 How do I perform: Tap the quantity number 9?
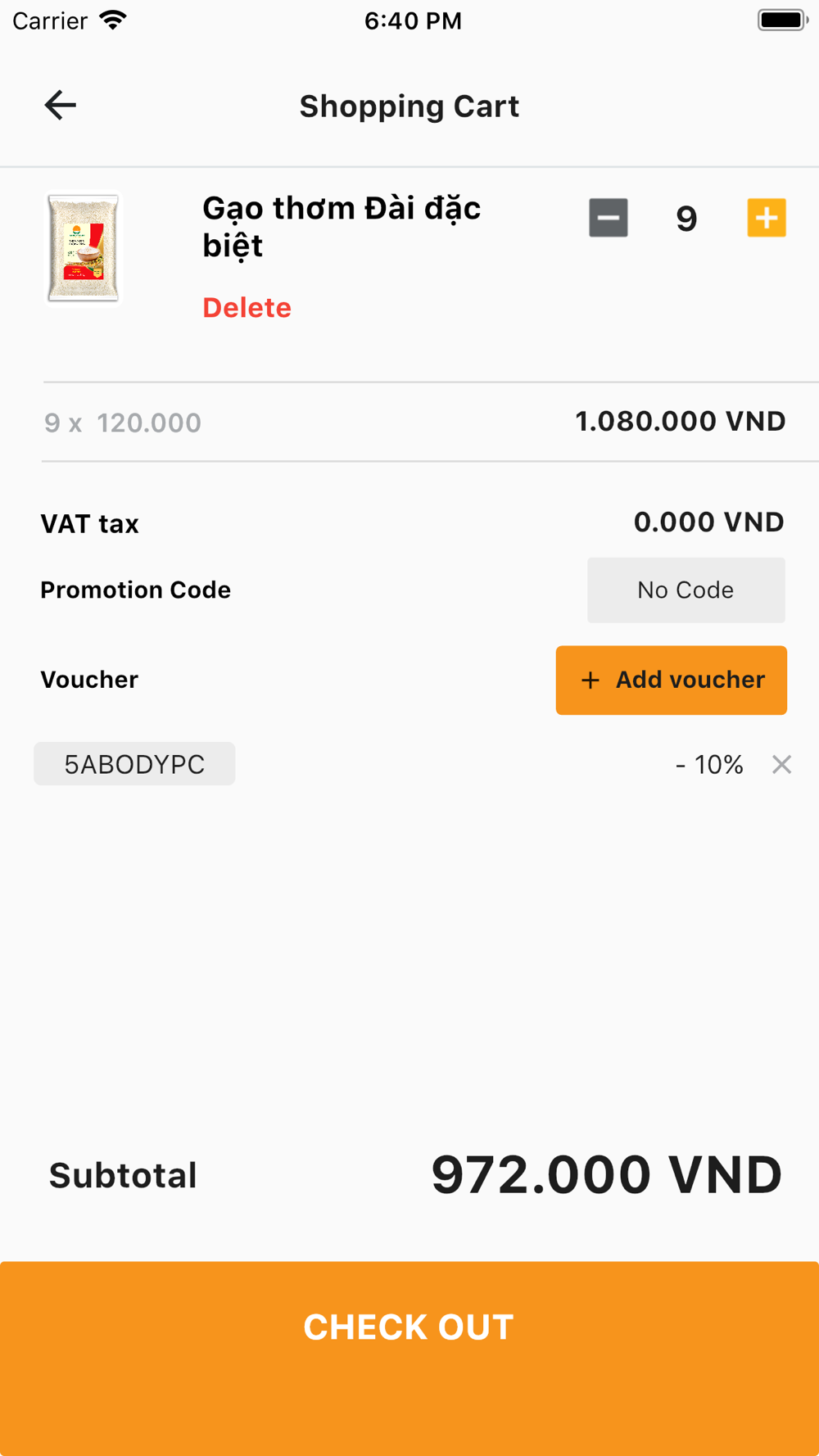[x=686, y=219]
